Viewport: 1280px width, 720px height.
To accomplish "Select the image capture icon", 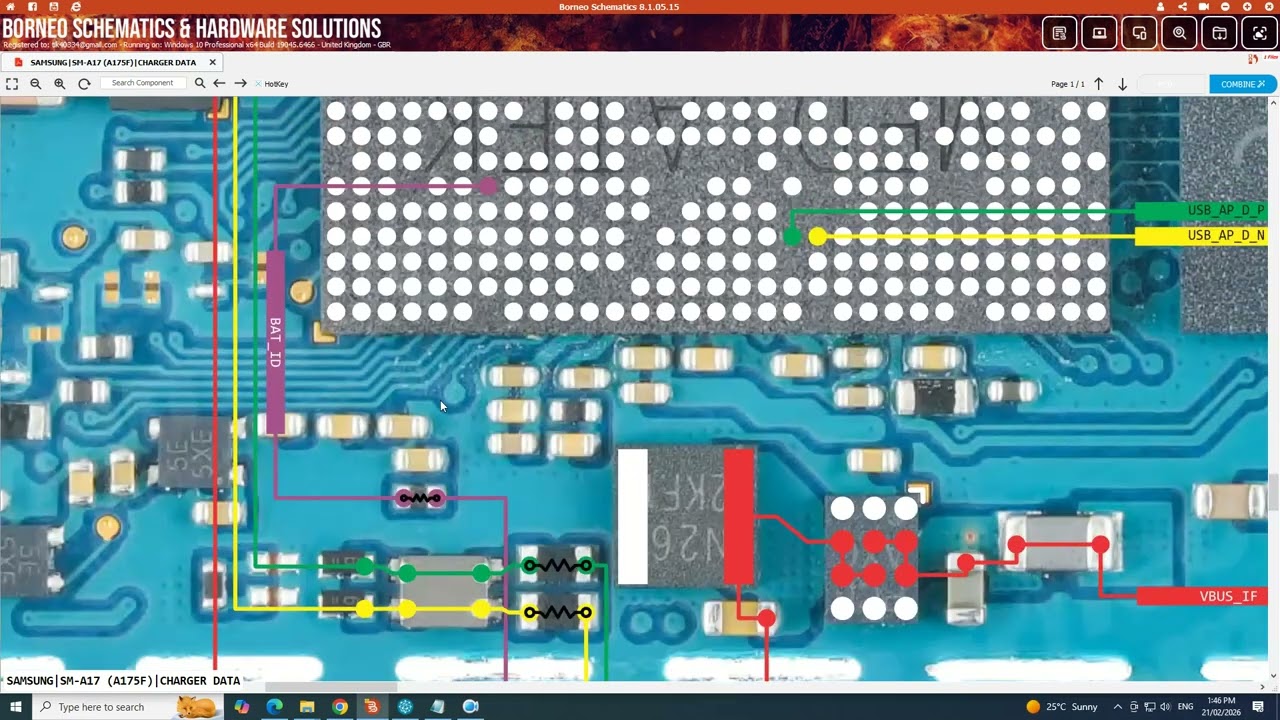I will [1258, 33].
